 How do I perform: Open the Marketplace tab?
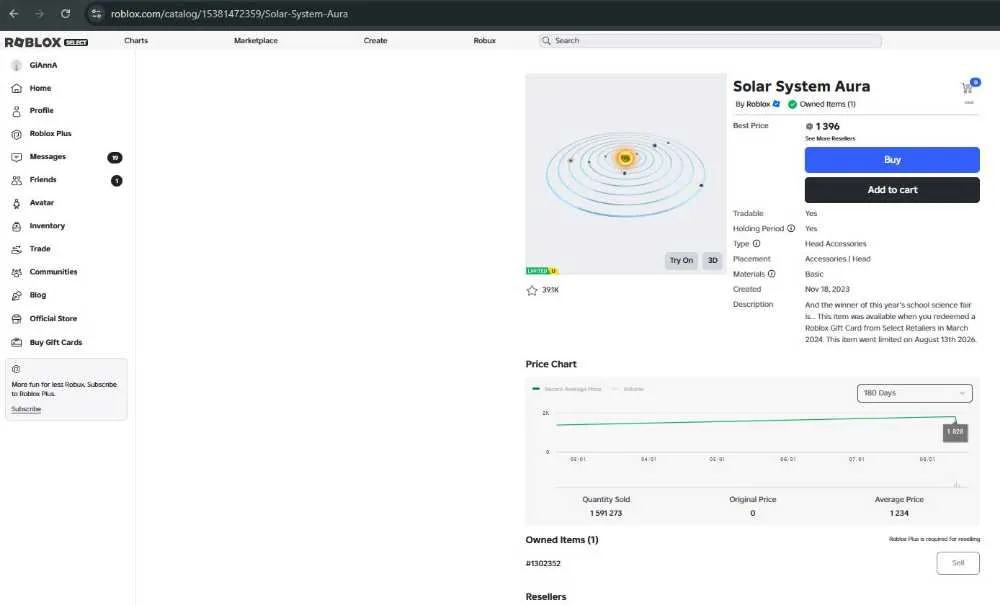point(256,40)
